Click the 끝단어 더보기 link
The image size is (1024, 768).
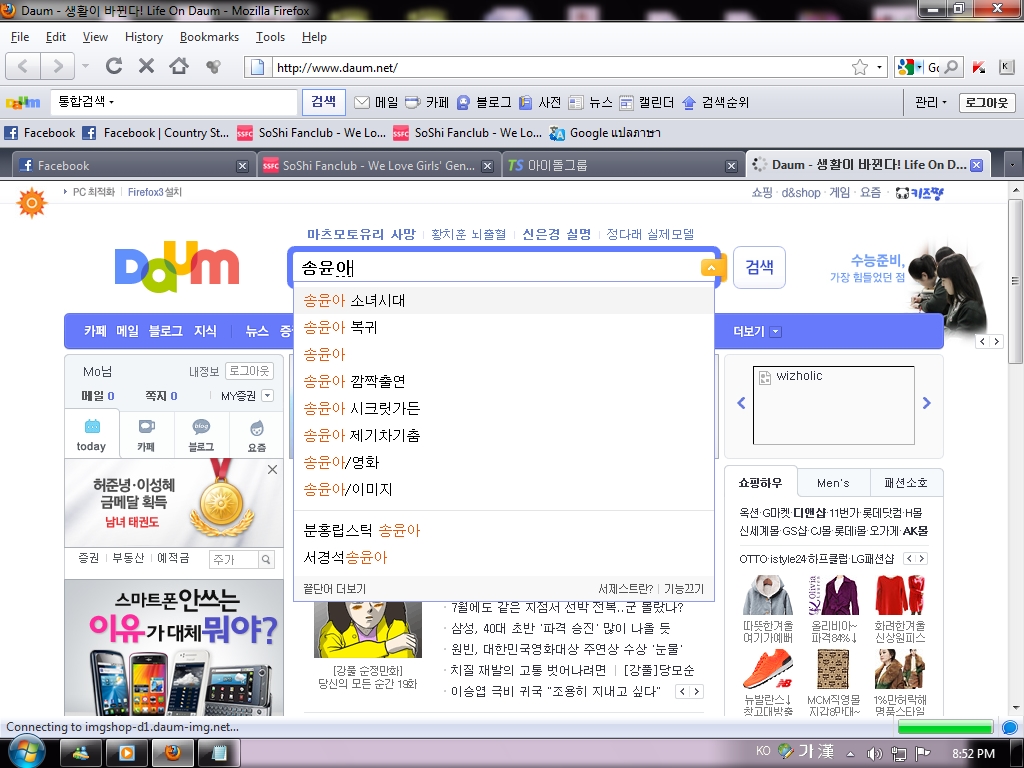(334, 588)
